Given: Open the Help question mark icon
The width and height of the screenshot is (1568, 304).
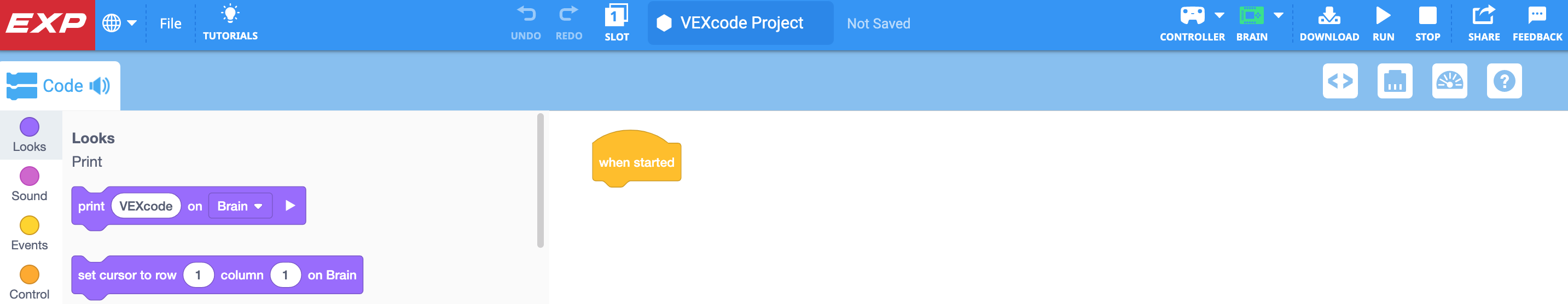Looking at the screenshot, I should [1503, 81].
